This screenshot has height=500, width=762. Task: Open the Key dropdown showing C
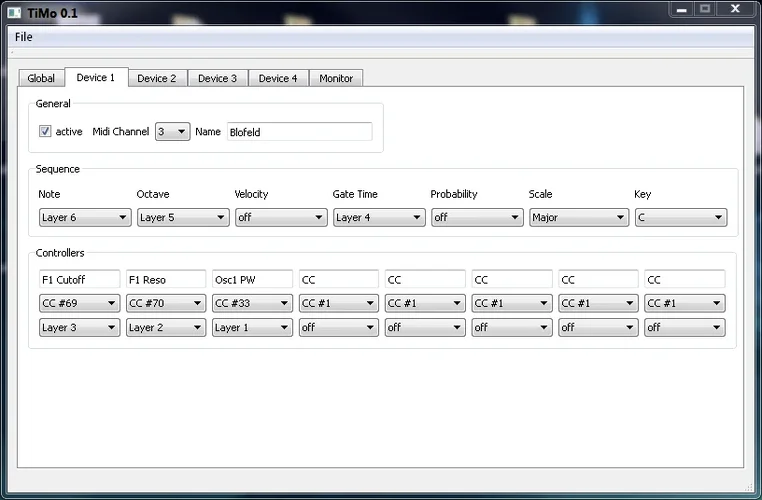[x=681, y=217]
